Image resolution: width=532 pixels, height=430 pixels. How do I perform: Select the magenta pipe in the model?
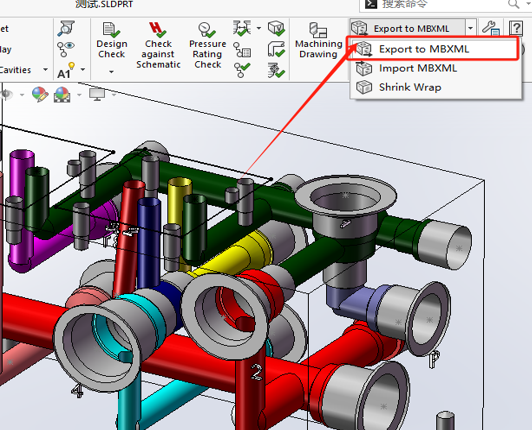pyautogui.click(x=21, y=210)
